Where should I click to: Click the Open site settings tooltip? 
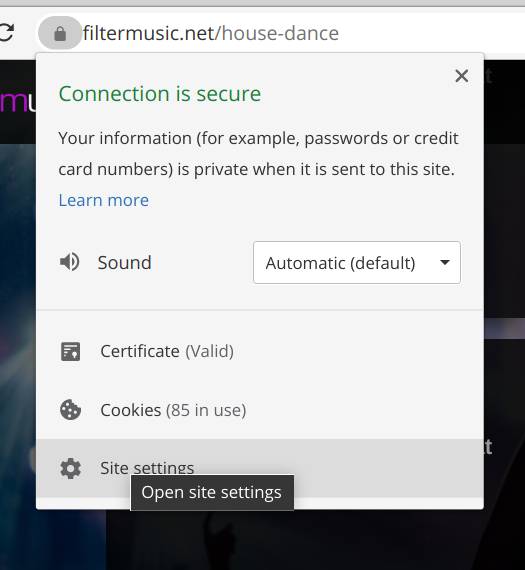[212, 493]
